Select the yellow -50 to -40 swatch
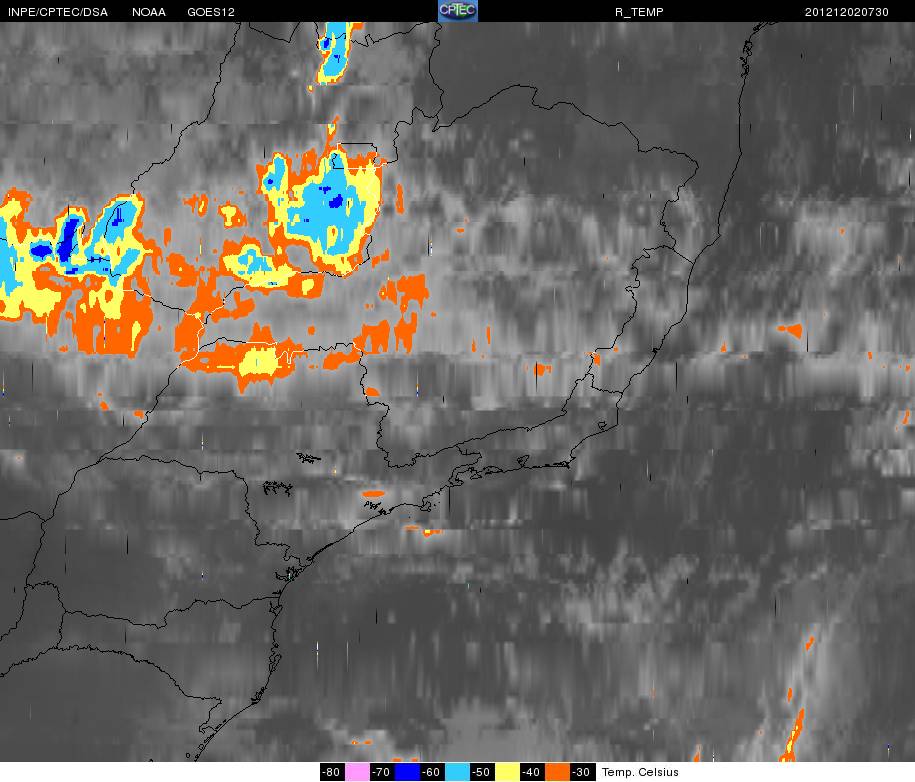This screenshot has height=782, width=915. [507, 772]
